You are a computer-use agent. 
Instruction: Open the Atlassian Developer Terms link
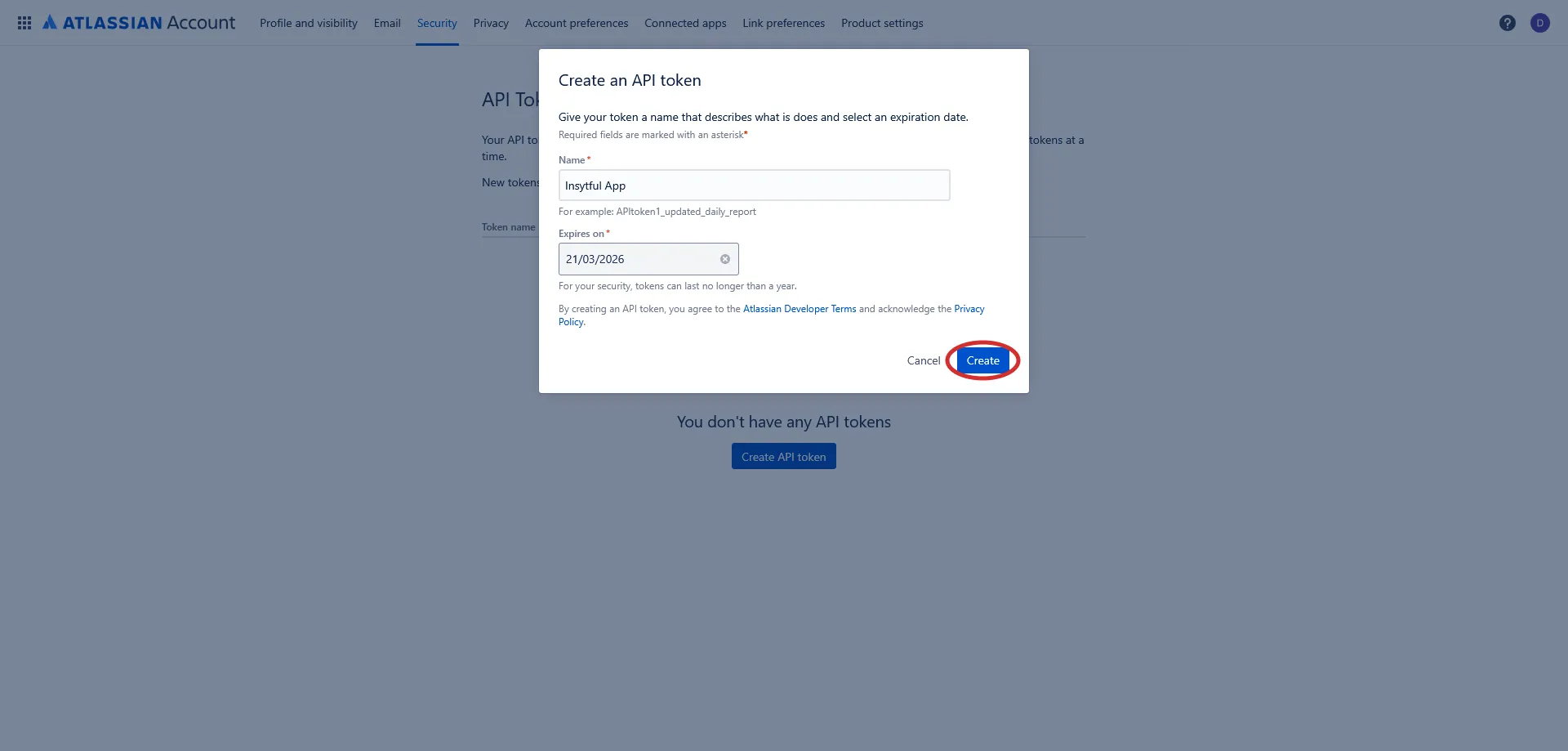[800, 309]
